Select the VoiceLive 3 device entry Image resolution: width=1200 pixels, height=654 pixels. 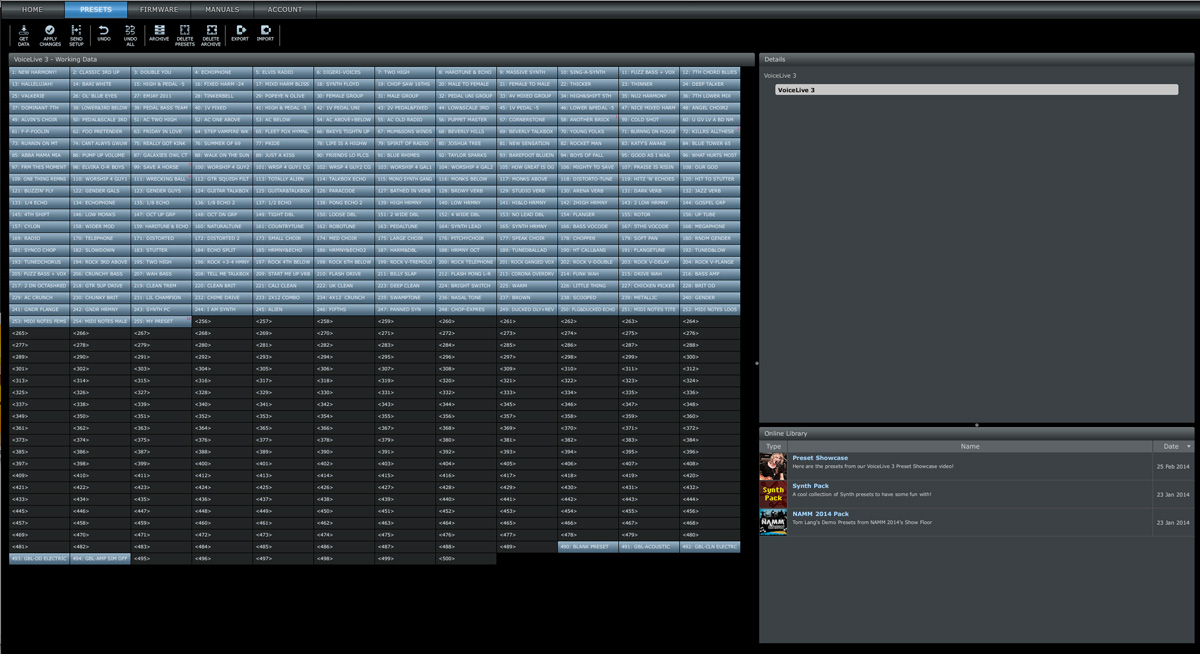tap(976, 90)
